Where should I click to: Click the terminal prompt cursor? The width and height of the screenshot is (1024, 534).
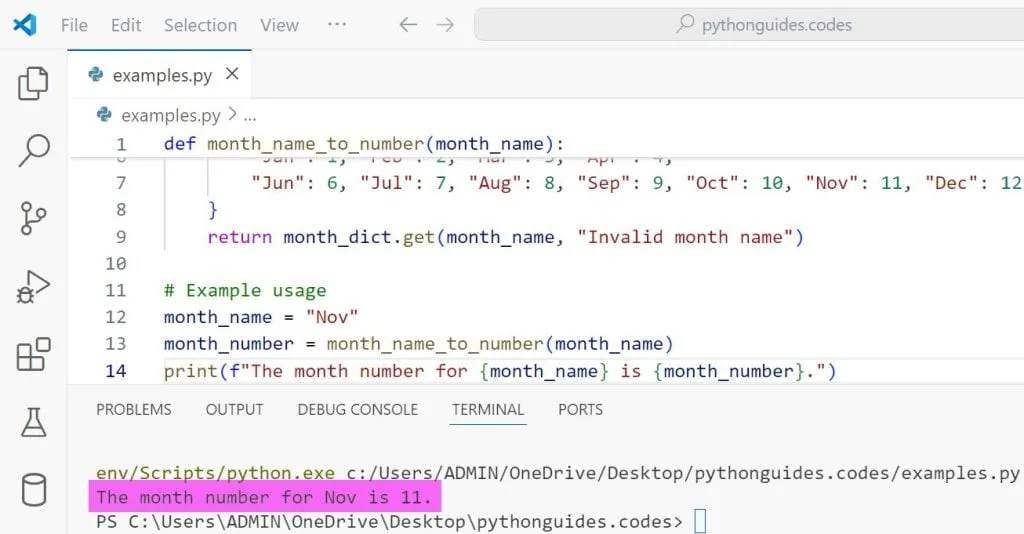(x=700, y=522)
